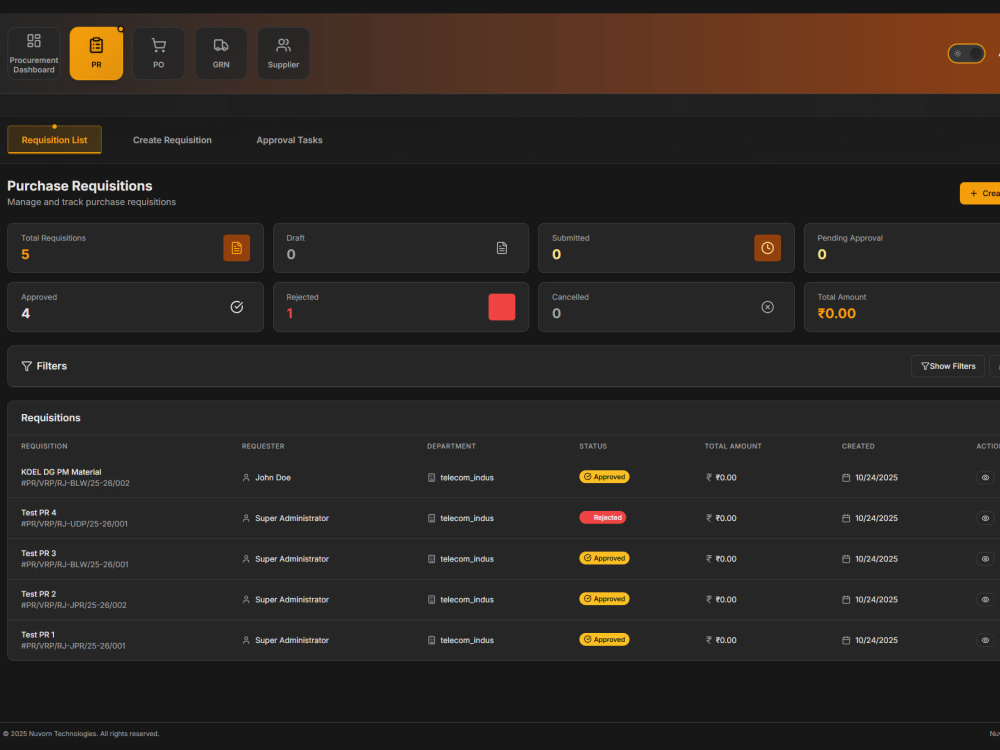
Task: Click requisition title 'KOEL DG PM Material'
Action: (x=61, y=473)
